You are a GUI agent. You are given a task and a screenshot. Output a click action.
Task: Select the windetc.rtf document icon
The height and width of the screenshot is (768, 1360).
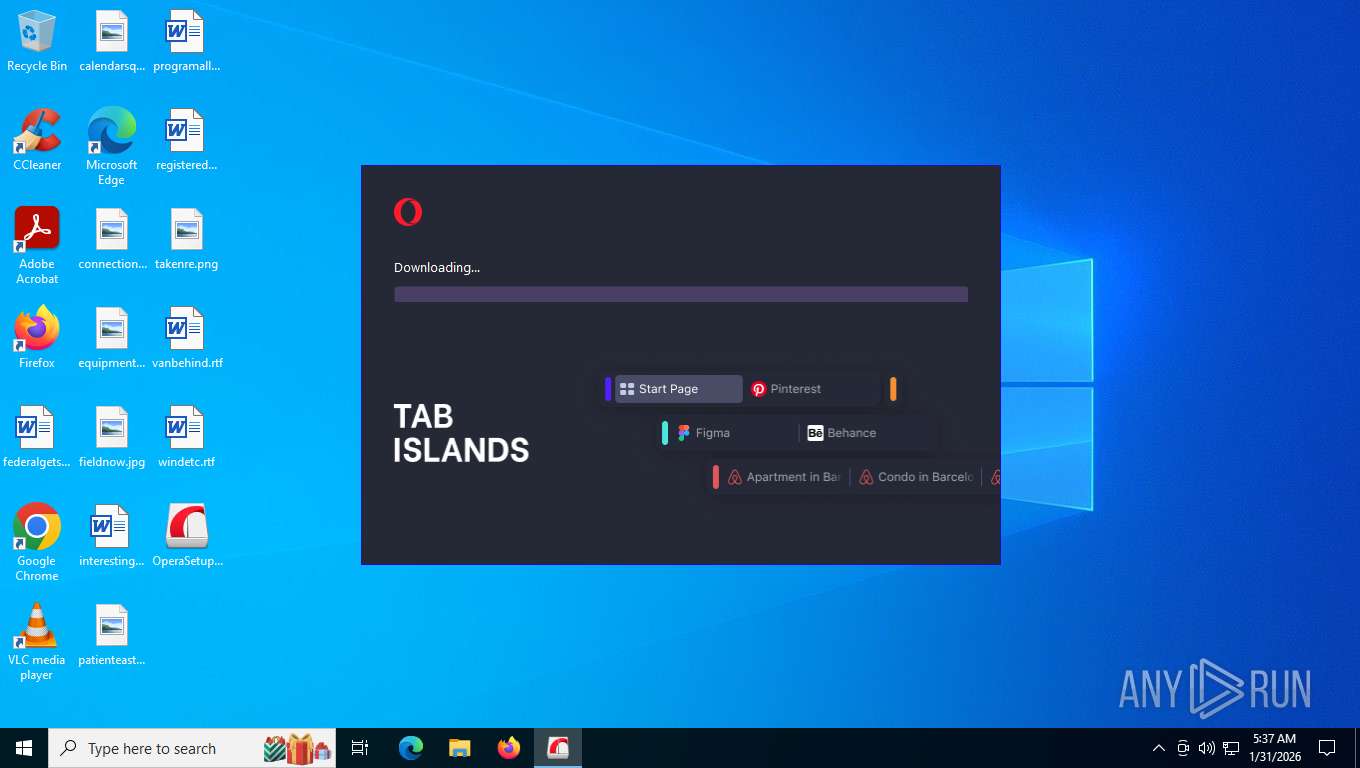(x=187, y=437)
